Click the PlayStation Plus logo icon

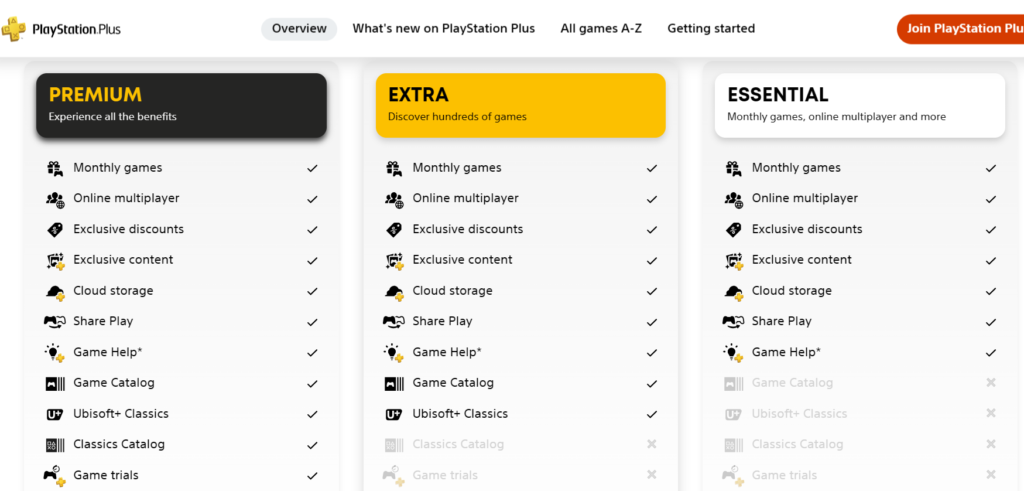pyautogui.click(x=12, y=29)
